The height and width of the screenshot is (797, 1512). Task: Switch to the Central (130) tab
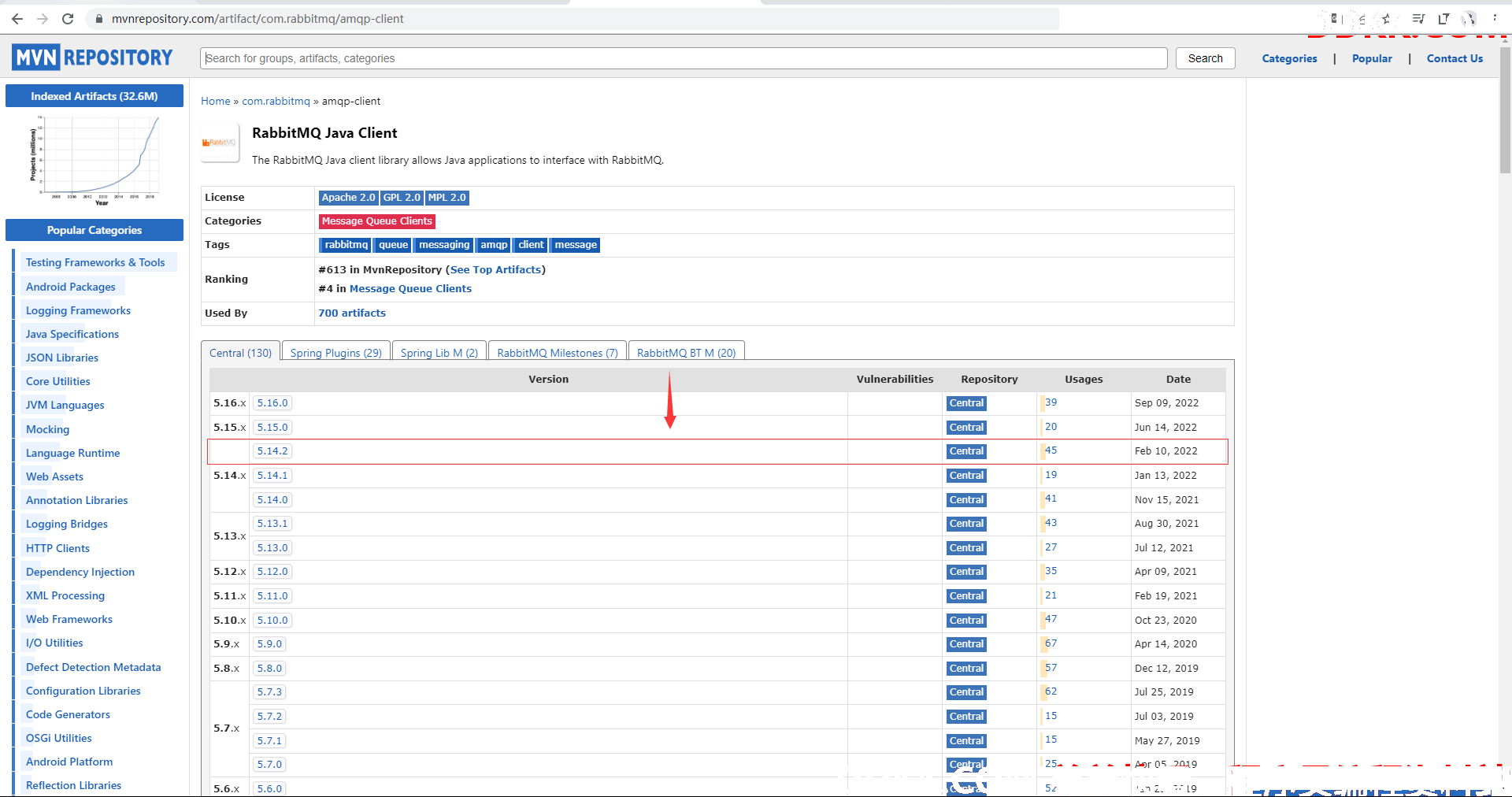[240, 352]
